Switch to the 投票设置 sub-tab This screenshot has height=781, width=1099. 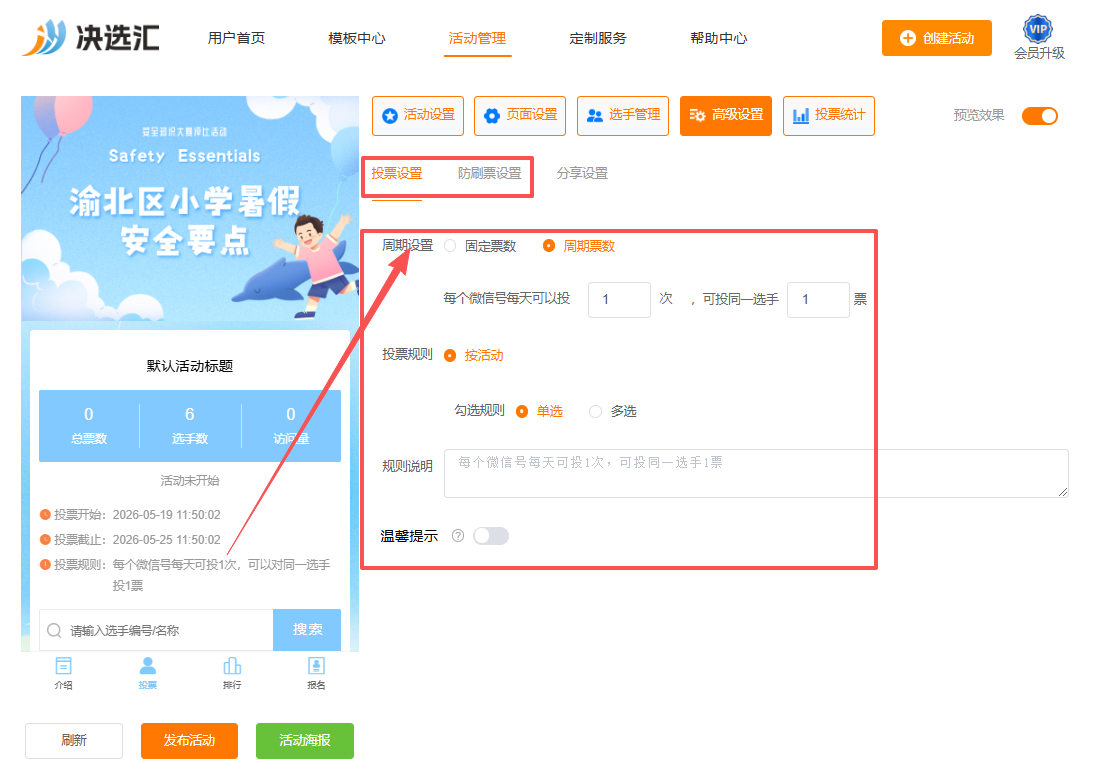pyautogui.click(x=397, y=173)
